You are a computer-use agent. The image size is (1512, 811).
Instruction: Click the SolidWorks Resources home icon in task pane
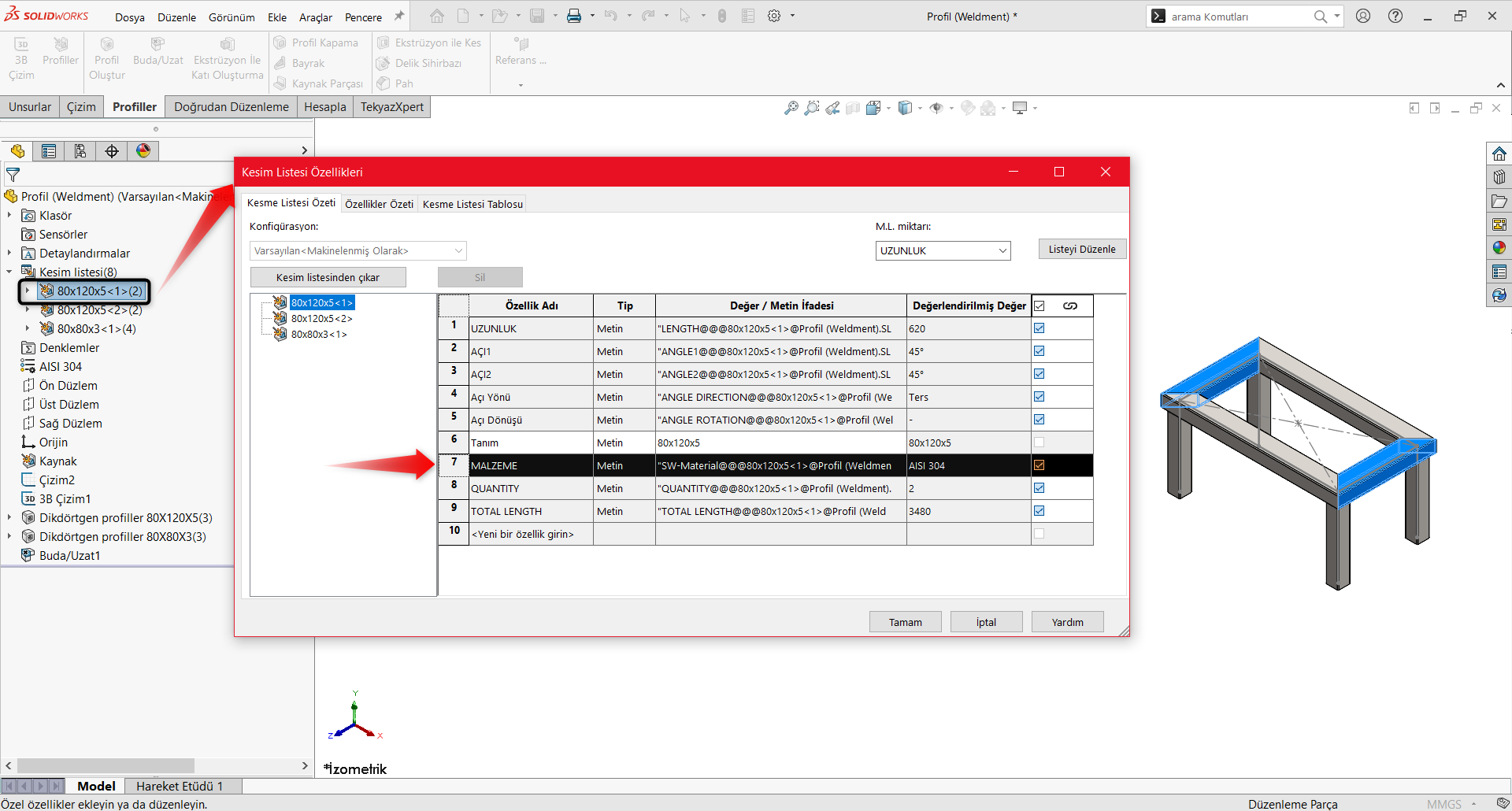tap(1499, 154)
